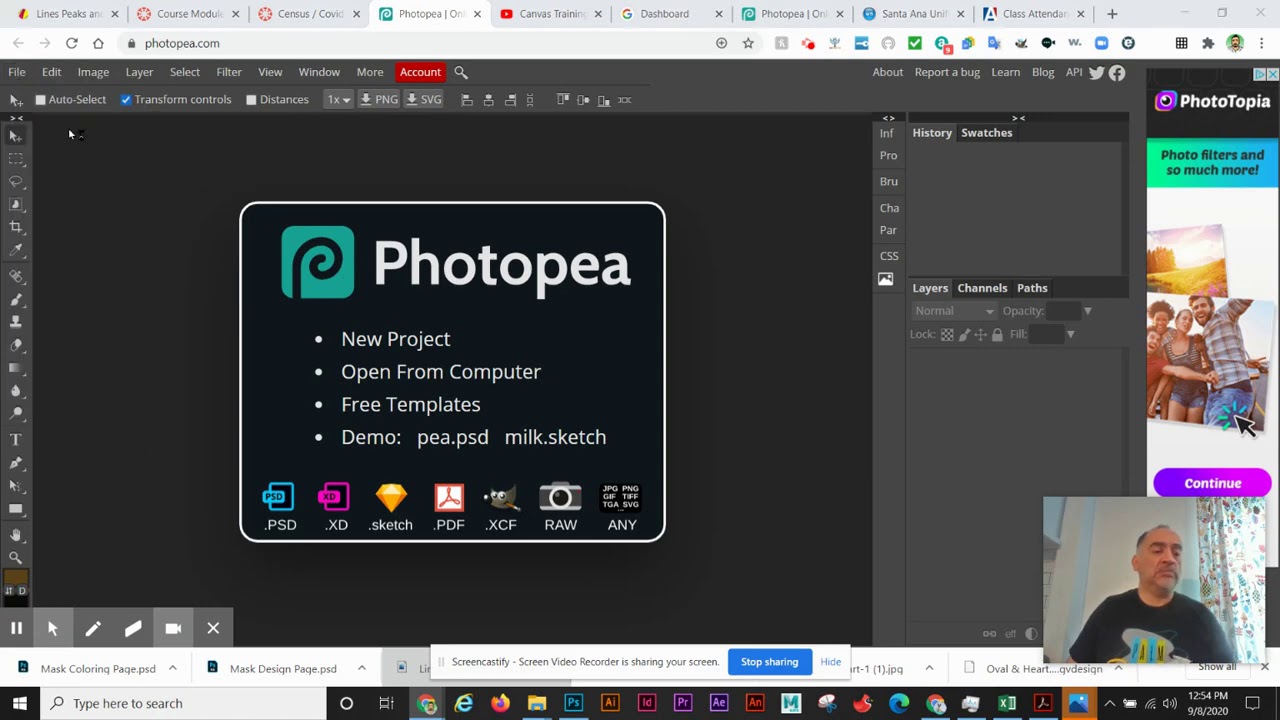
Task: Click the red Account button
Action: tap(420, 72)
